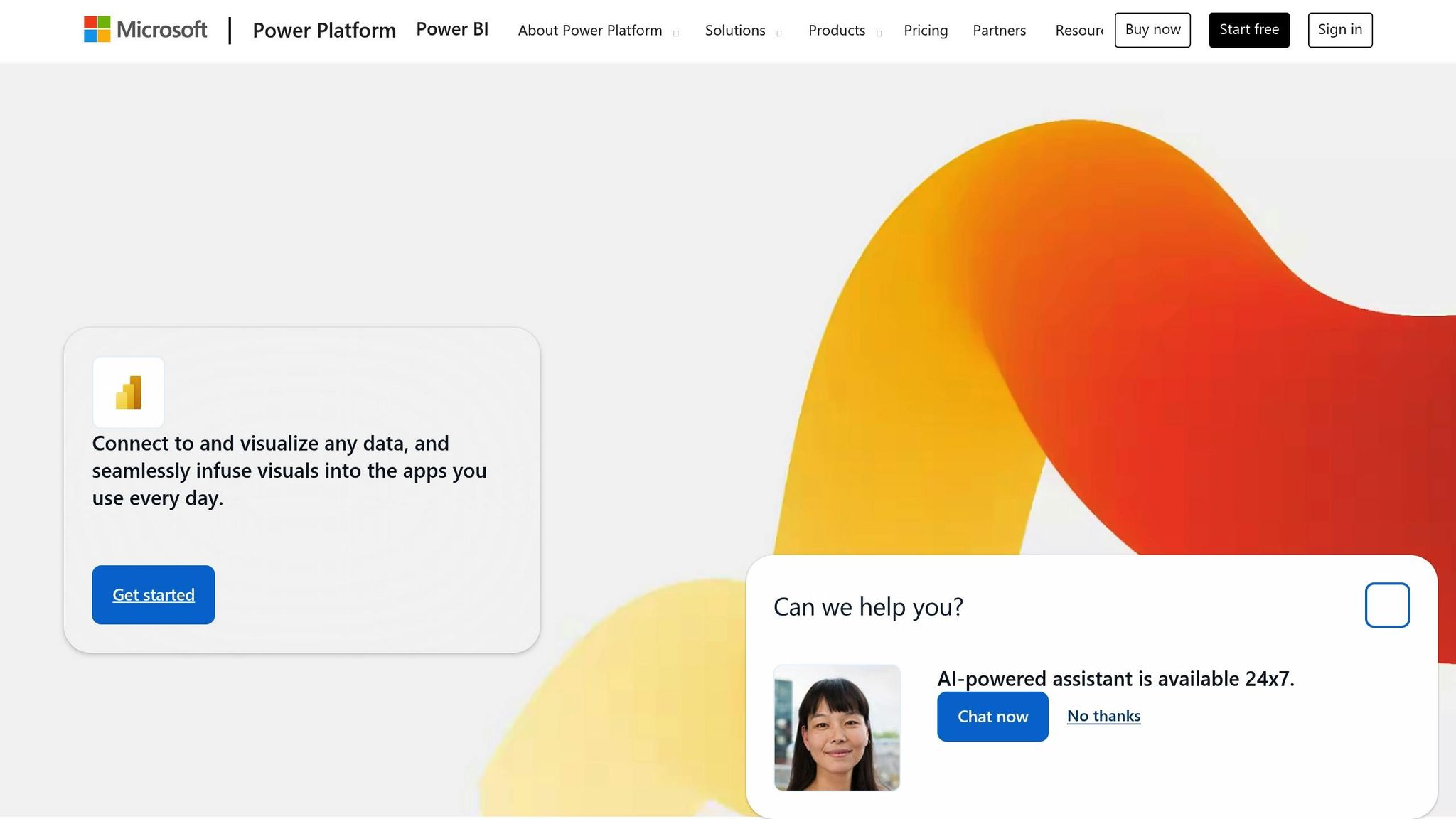The height and width of the screenshot is (819, 1456).
Task: Click the AI assistant agent photo
Action: click(837, 727)
